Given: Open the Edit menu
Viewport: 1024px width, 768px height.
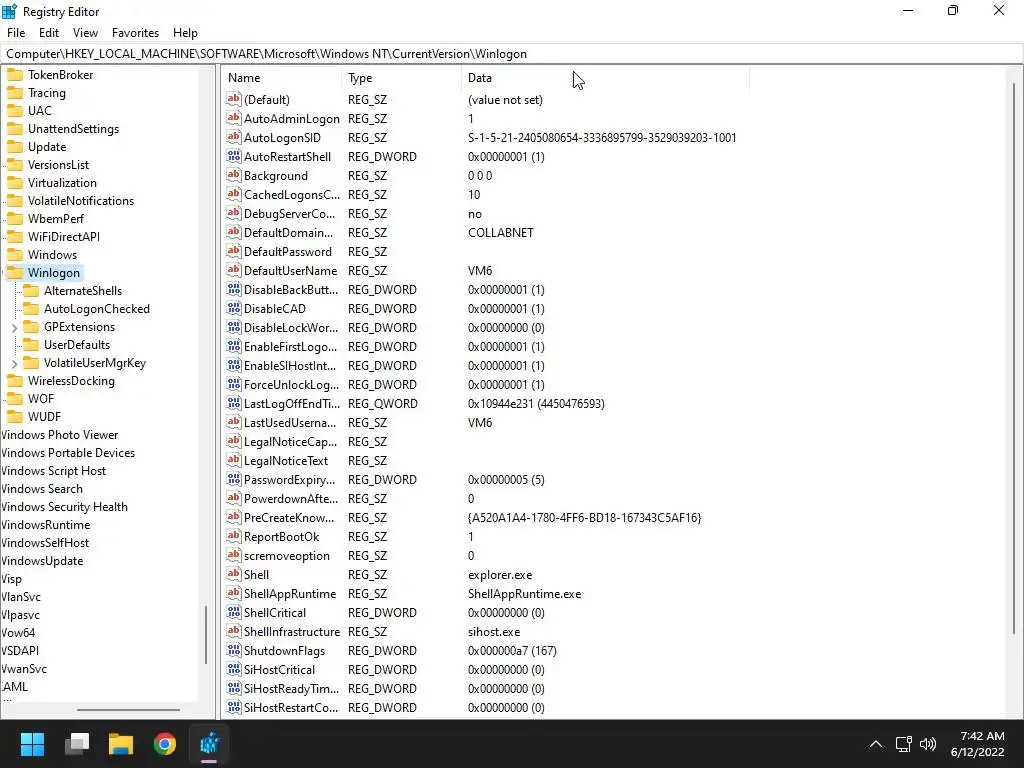Looking at the screenshot, I should coord(48,33).
